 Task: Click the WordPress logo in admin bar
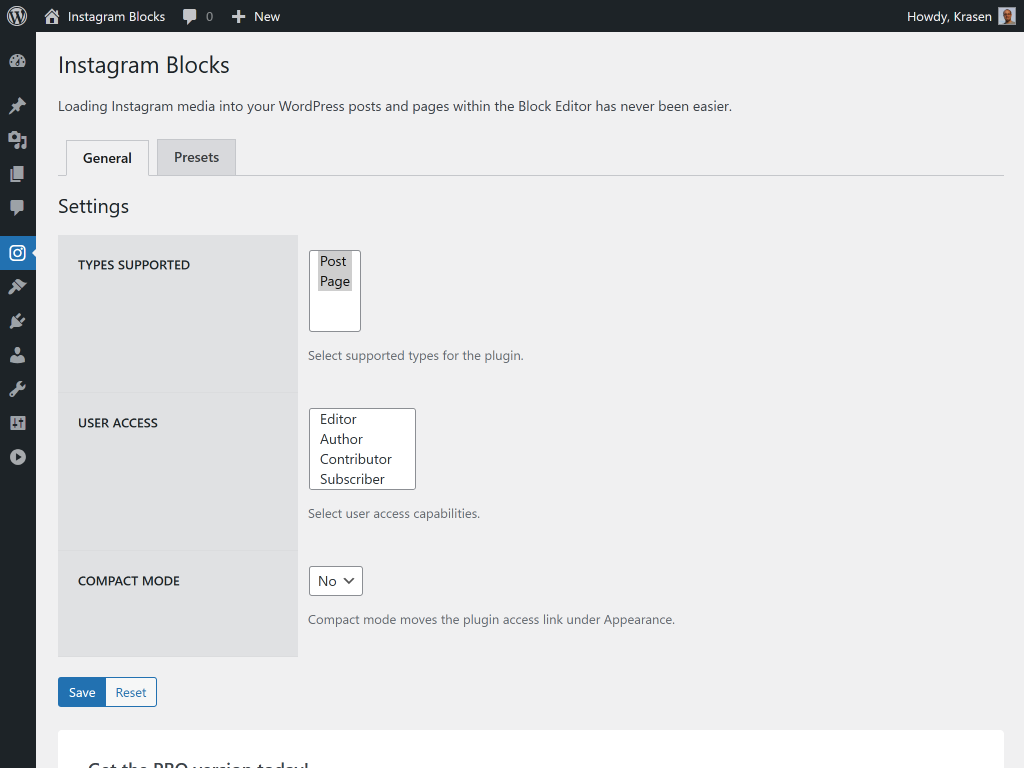(x=17, y=16)
